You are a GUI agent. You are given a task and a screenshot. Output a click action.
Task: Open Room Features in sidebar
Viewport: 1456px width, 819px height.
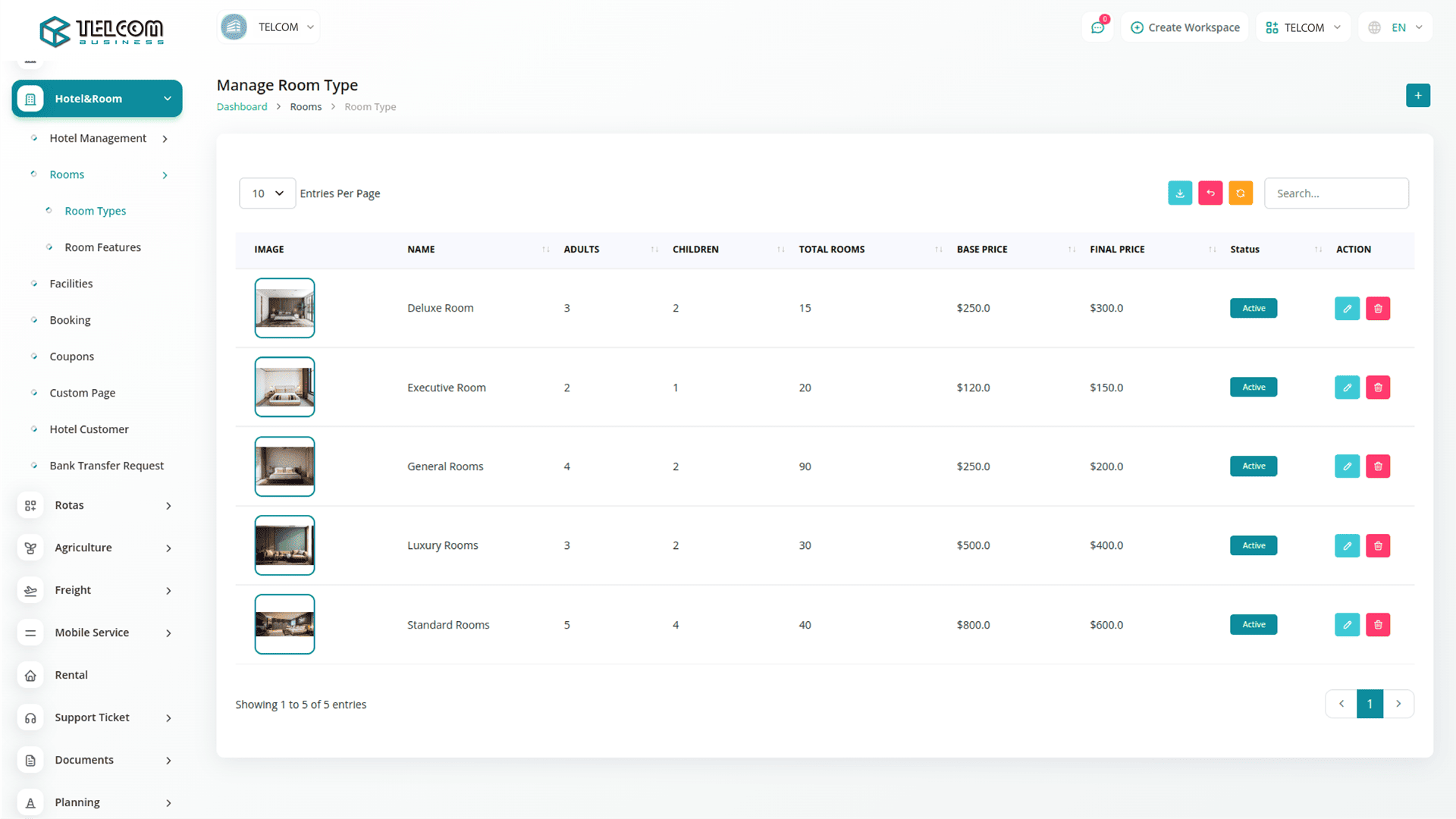[102, 247]
